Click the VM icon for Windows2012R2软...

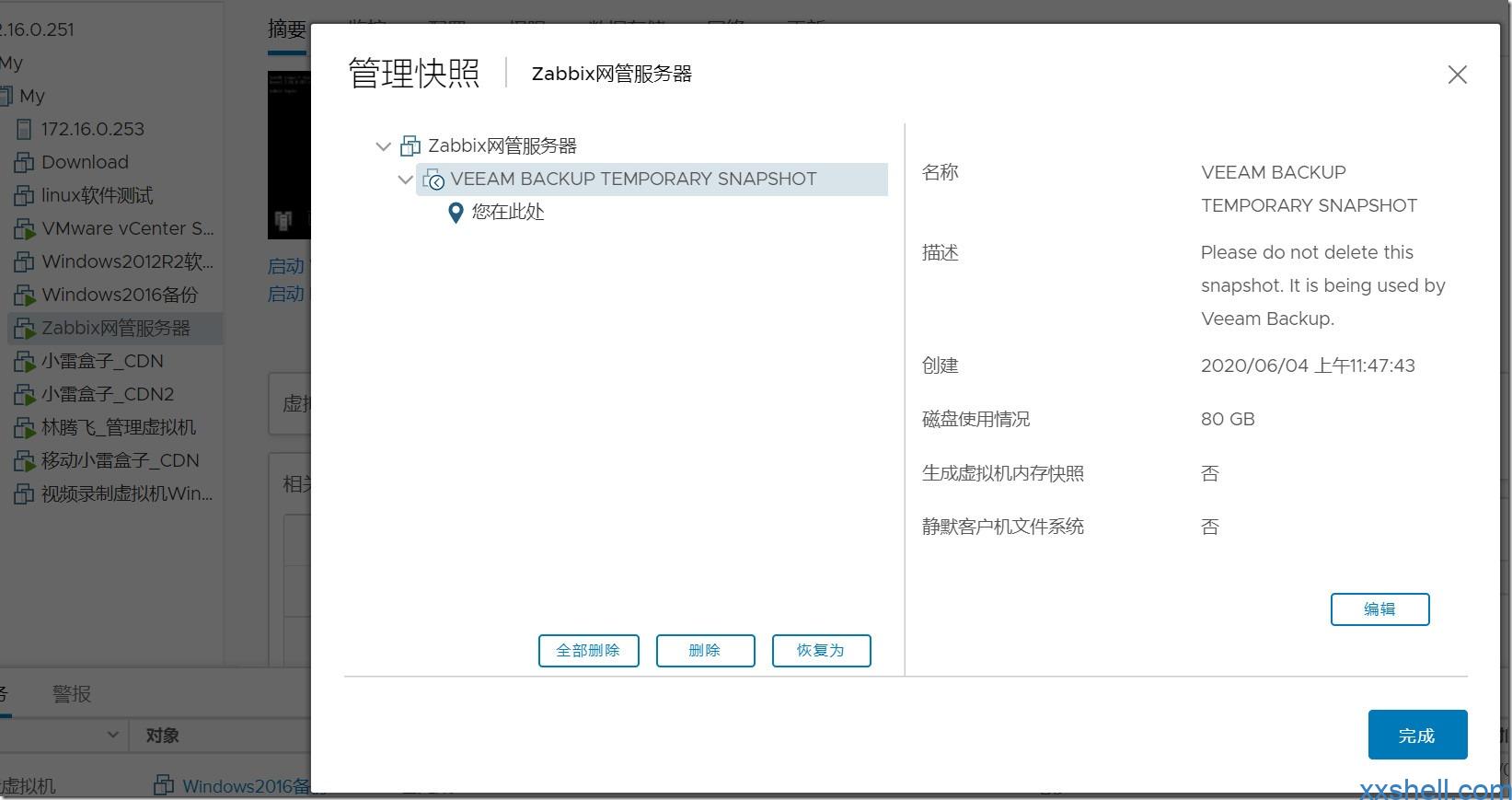point(24,262)
